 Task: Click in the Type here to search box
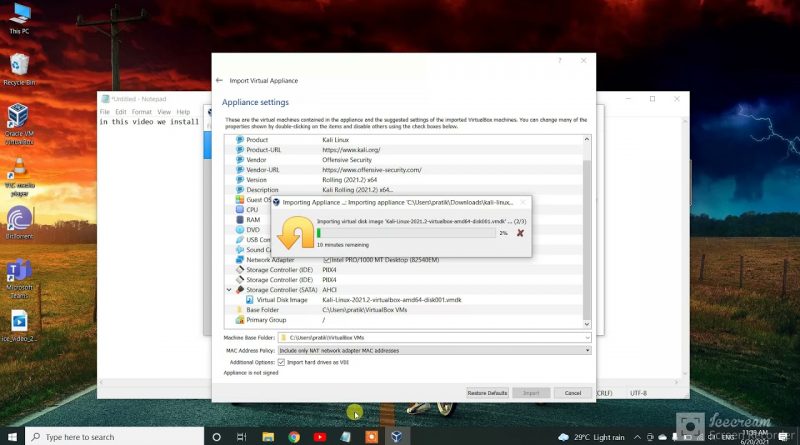[115, 437]
